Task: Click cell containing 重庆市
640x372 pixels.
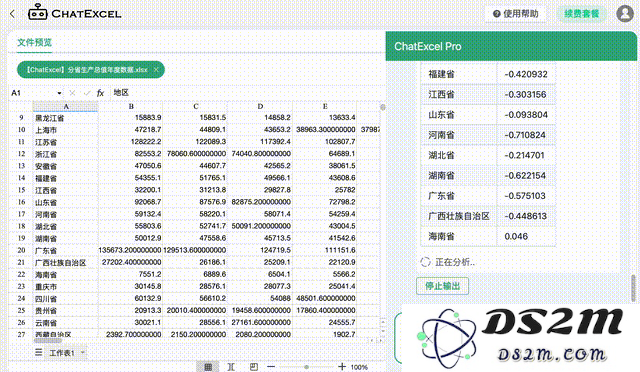Action: tap(65, 287)
